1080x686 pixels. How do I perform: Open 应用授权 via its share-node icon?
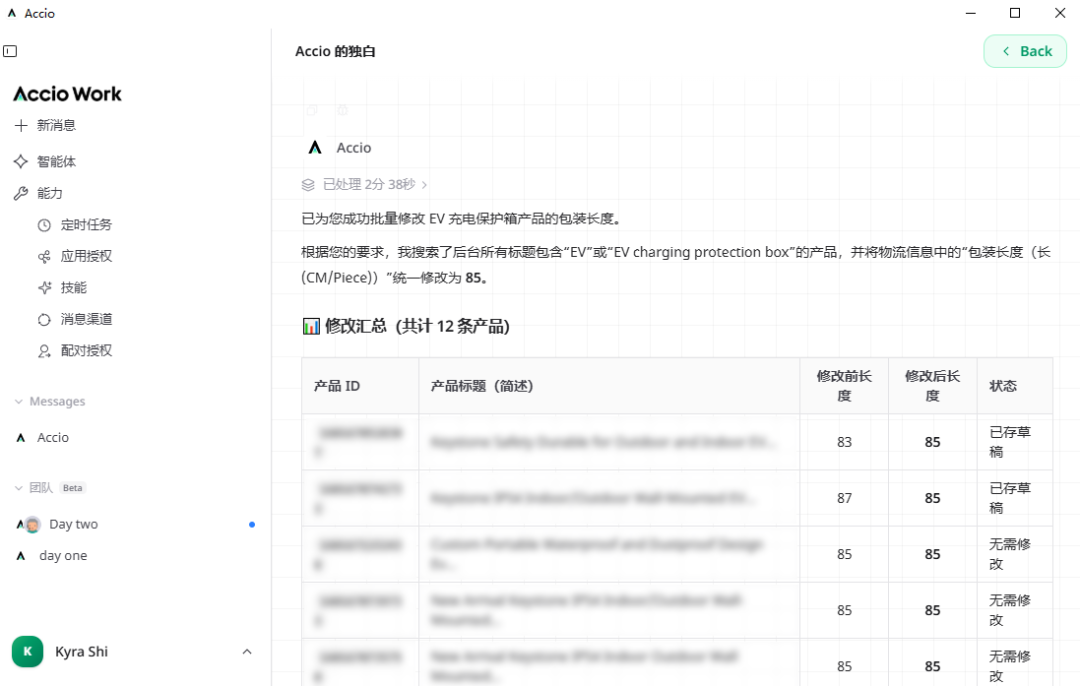(42, 256)
